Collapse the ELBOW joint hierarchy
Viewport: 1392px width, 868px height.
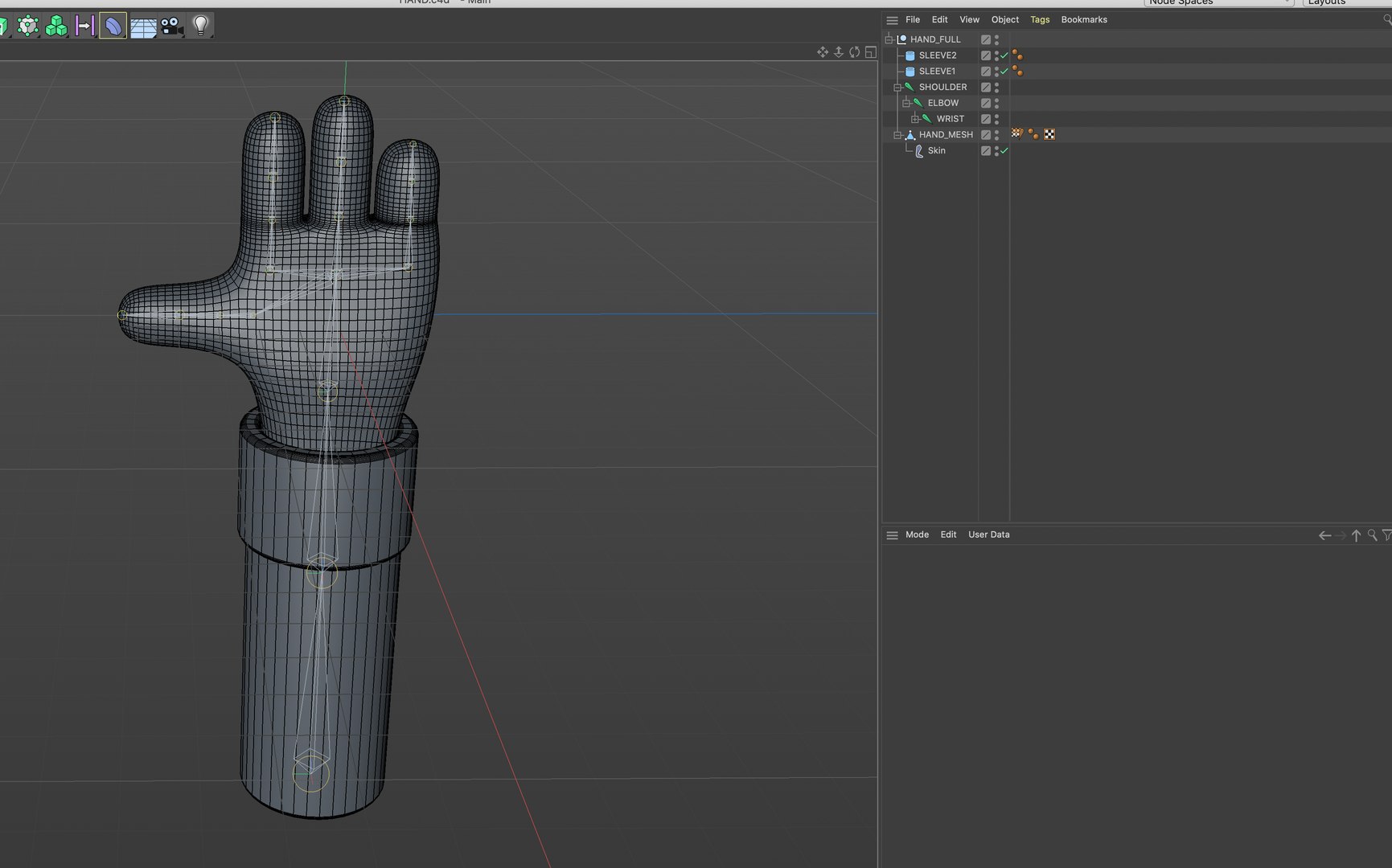pos(906,103)
